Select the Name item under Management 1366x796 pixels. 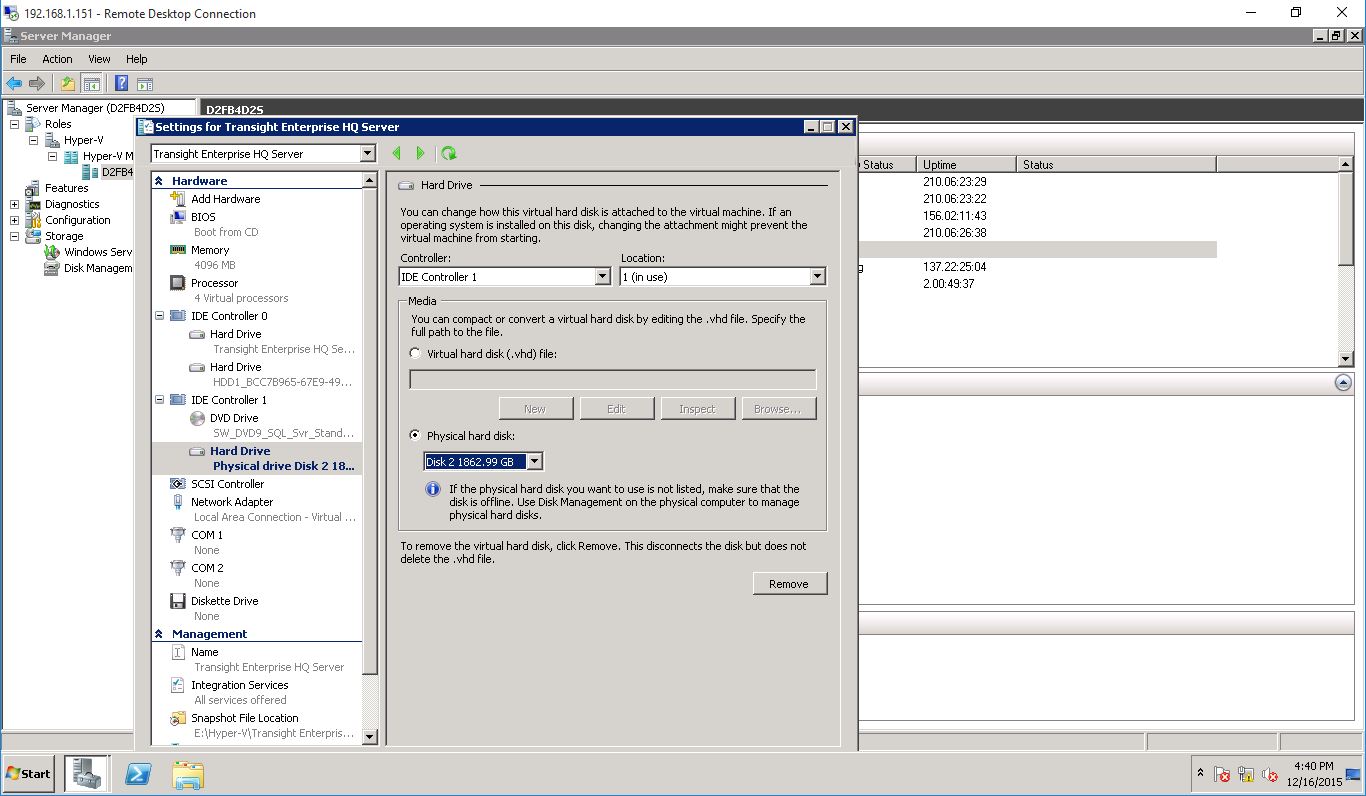(204, 652)
